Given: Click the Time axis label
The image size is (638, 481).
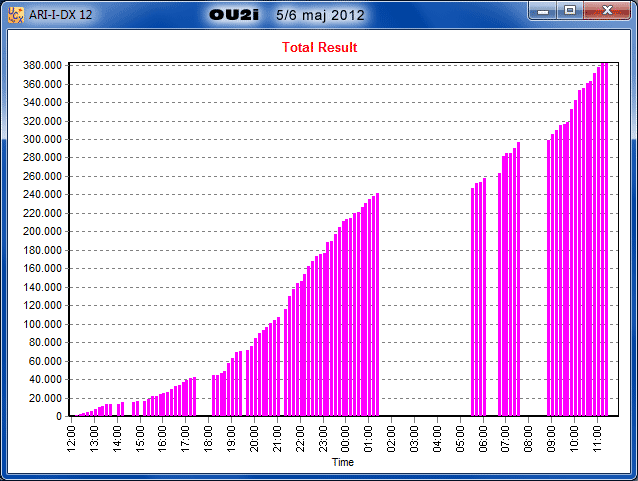Looking at the screenshot, I should pos(342,463).
